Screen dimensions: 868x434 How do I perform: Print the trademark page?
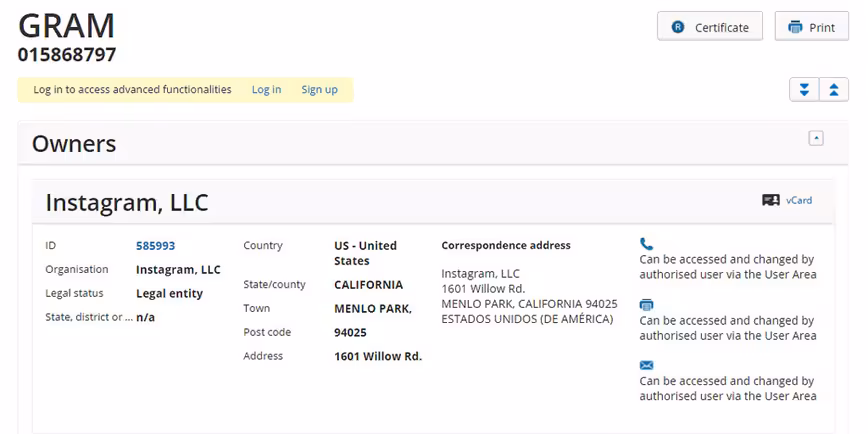click(x=812, y=27)
